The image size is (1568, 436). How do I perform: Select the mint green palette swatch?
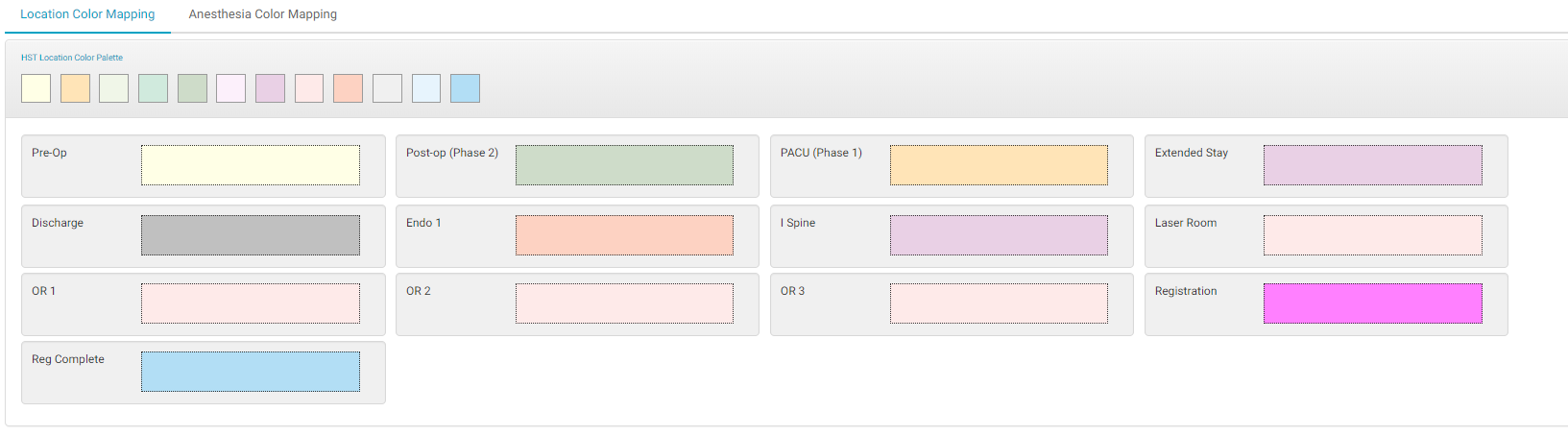(153, 88)
